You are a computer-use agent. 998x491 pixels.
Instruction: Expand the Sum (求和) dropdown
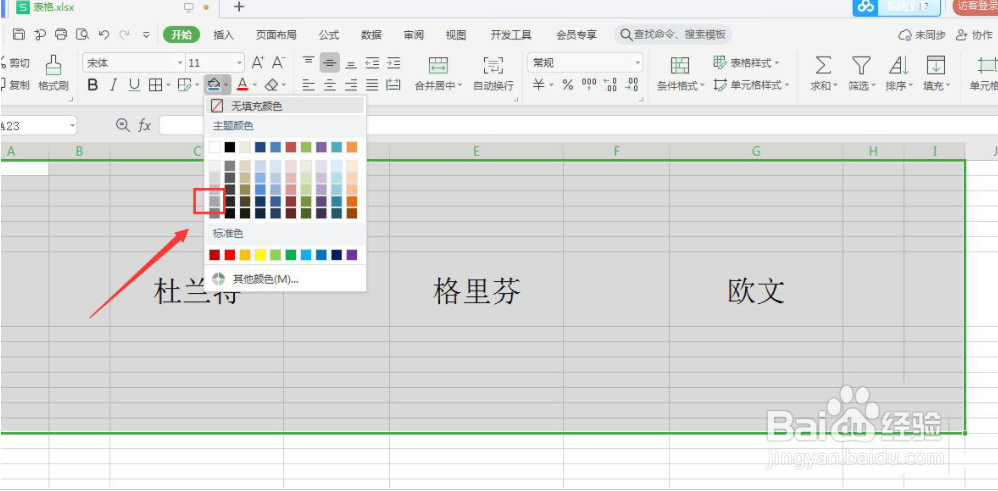tap(836, 85)
